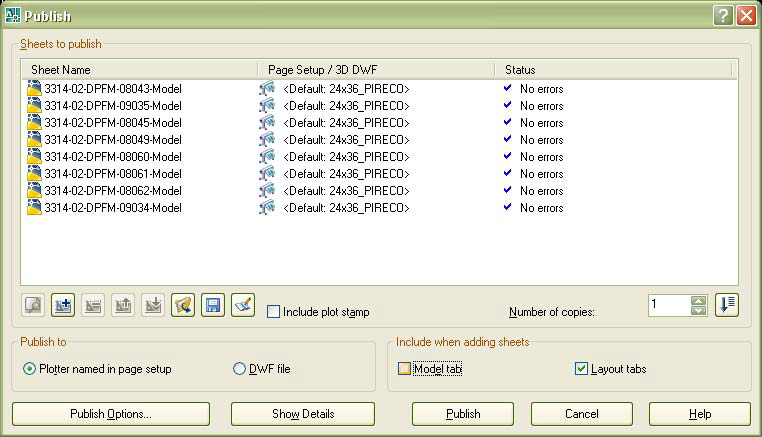The height and width of the screenshot is (437, 762).
Task: Open Plot Stamp Settings brush icon
Action: click(243, 305)
